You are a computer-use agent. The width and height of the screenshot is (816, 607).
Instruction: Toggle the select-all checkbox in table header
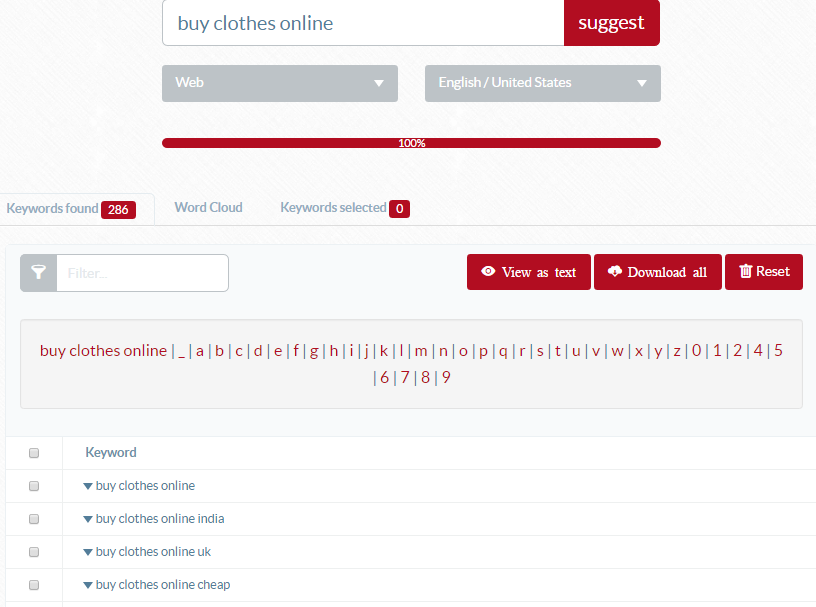34,453
